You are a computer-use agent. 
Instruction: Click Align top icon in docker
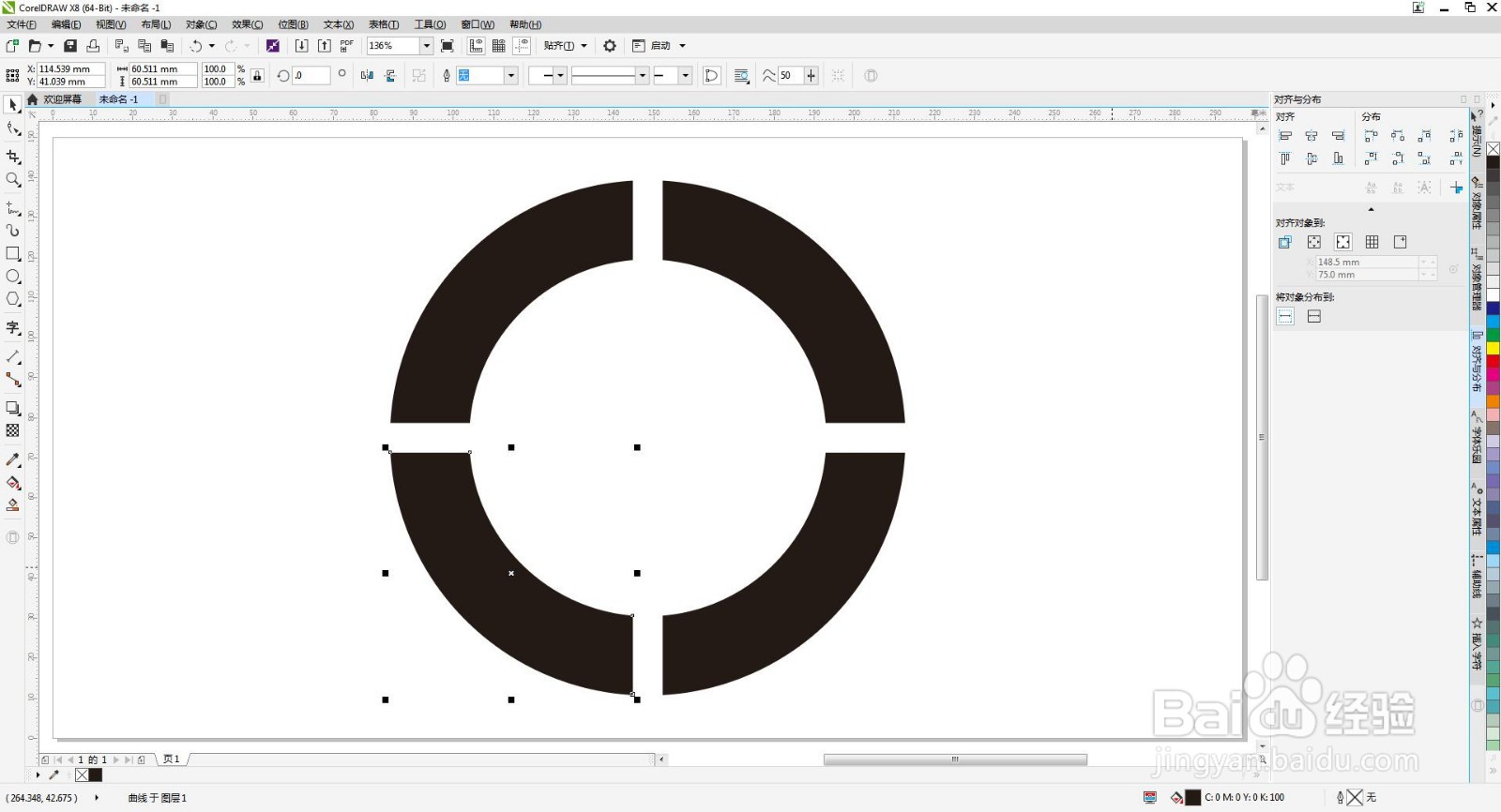click(x=1285, y=158)
